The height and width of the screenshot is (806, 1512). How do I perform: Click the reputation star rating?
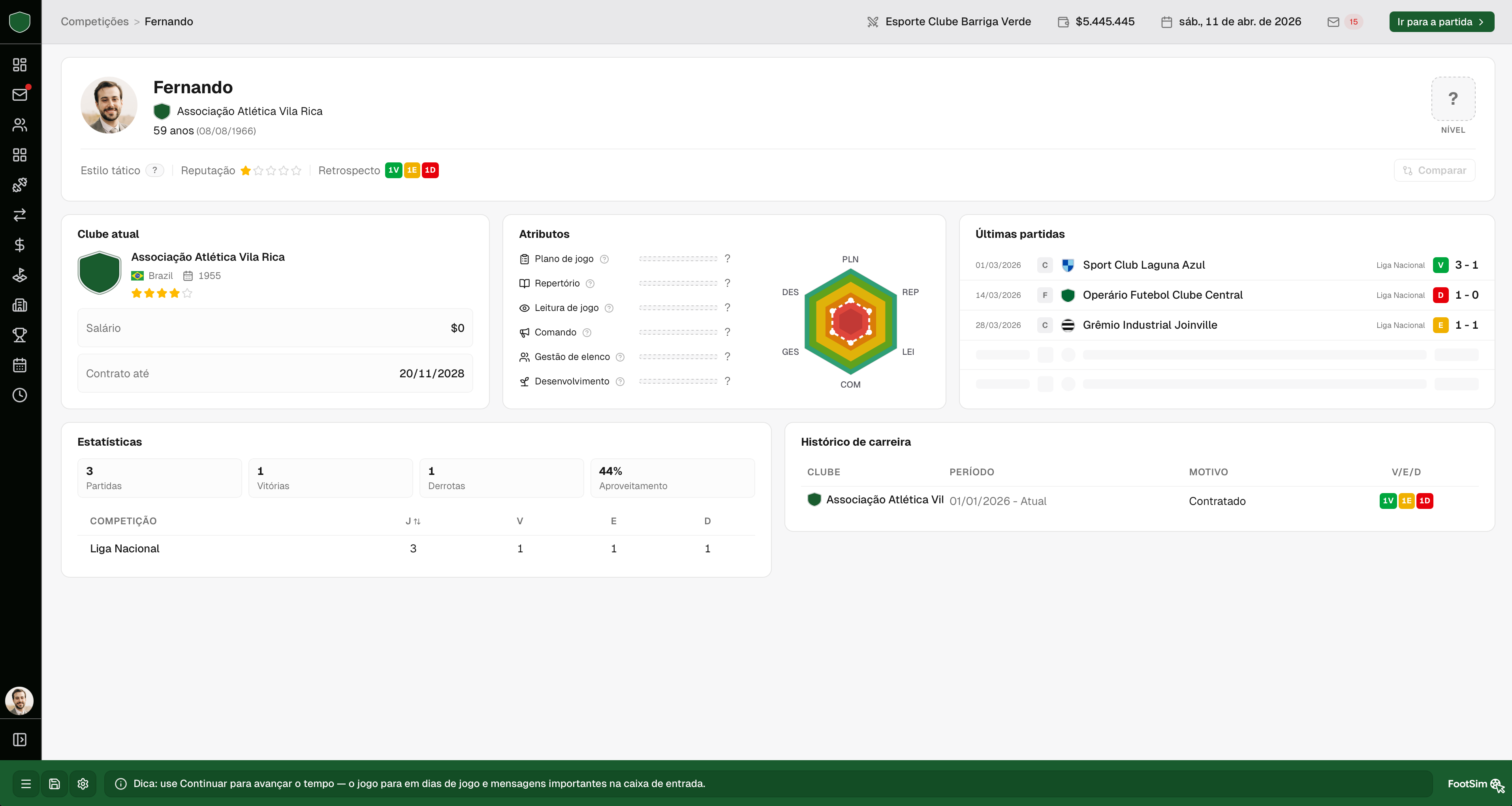271,170
